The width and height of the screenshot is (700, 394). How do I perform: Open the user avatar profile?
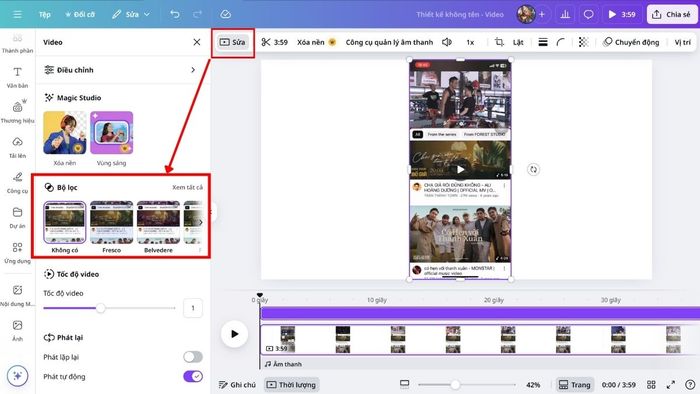click(x=526, y=14)
